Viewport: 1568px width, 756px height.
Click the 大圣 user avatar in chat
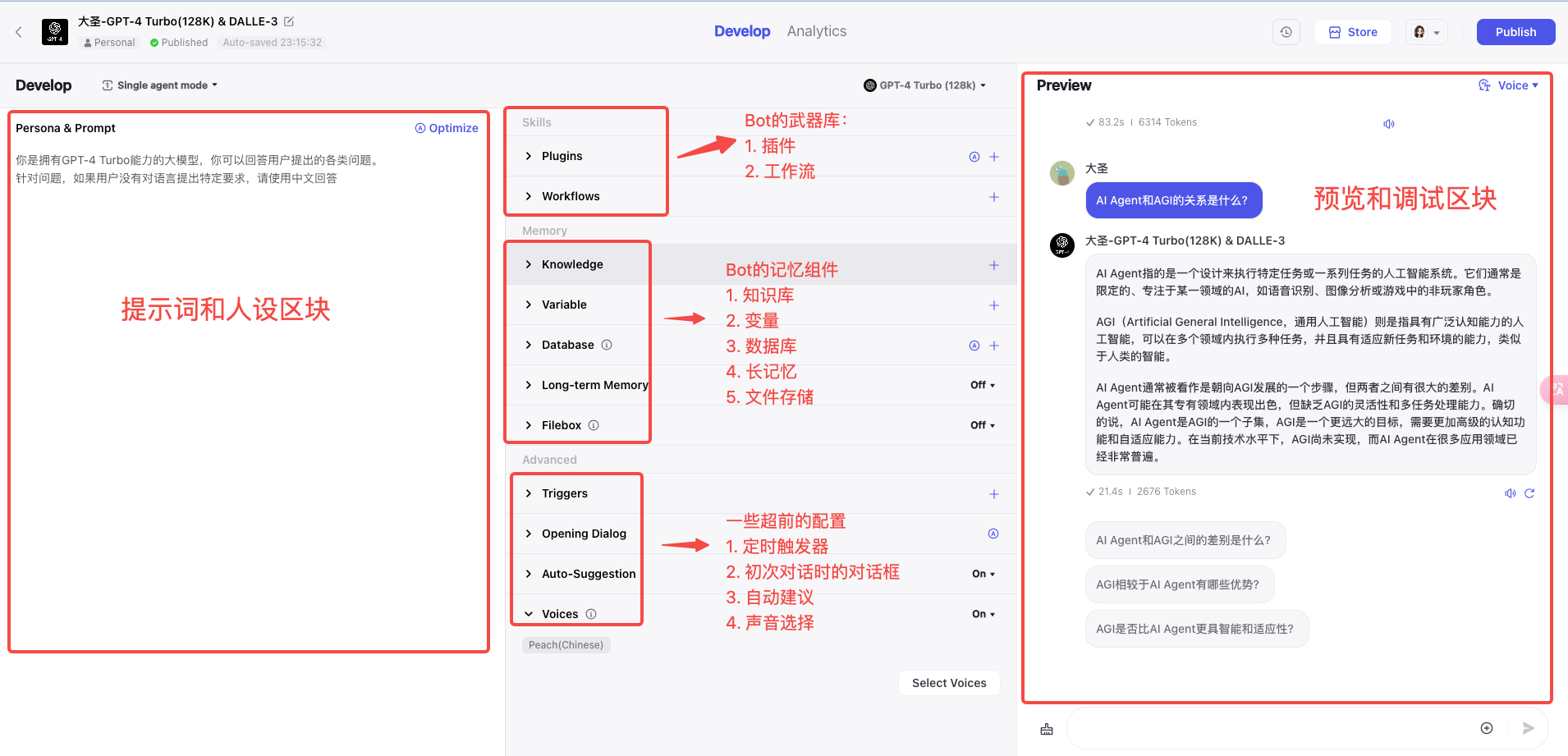1062,173
